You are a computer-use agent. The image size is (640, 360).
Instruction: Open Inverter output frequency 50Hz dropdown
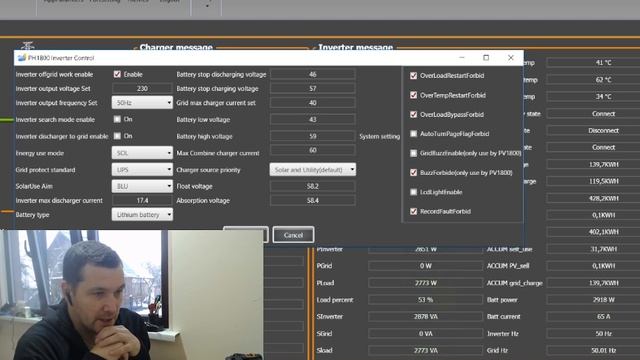[142, 103]
